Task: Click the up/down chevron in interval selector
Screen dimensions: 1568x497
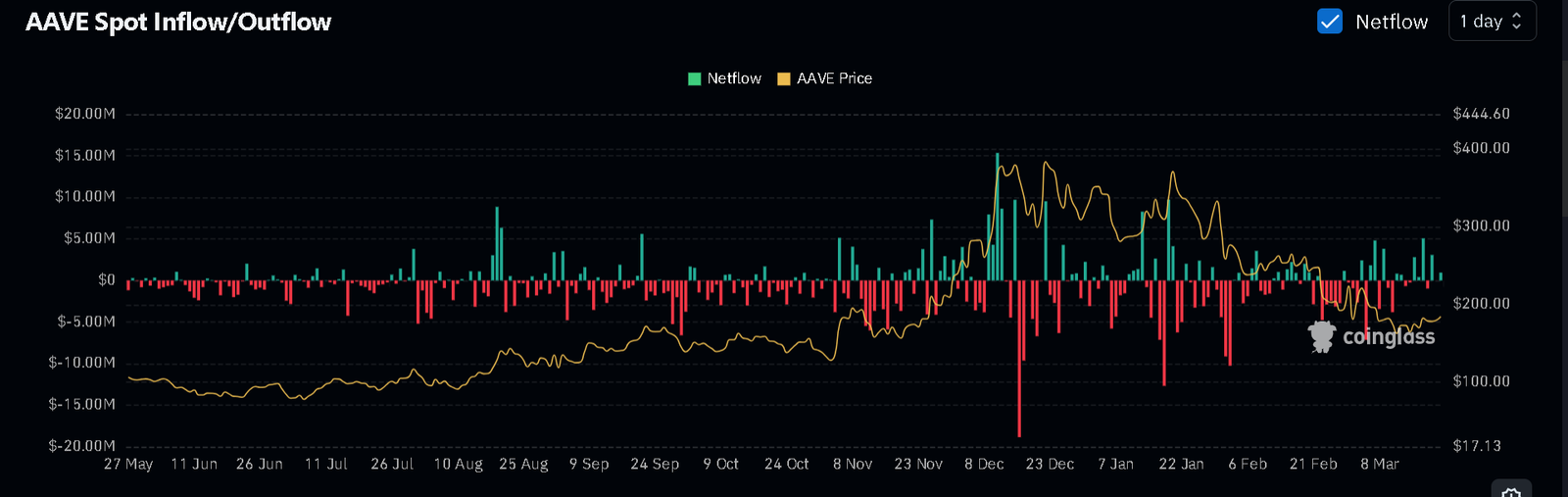Action: tap(1517, 22)
